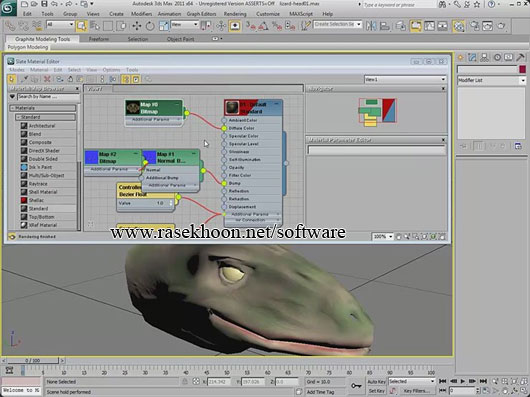The height and width of the screenshot is (397, 530).
Task: Collapse the Materials group in browser
Action: point(43,108)
